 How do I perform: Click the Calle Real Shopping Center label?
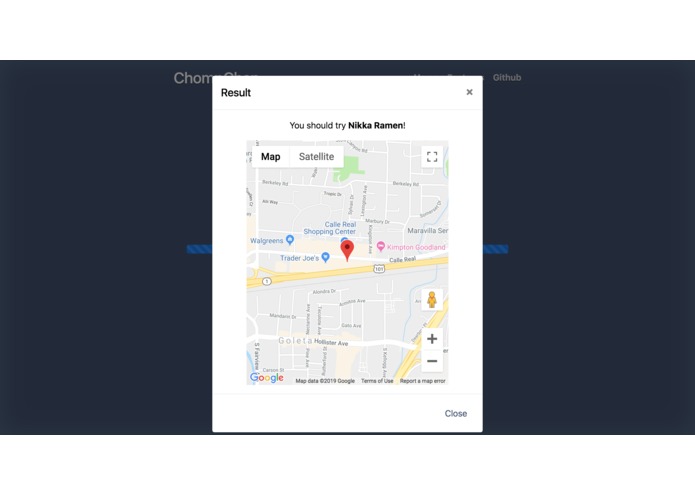click(x=330, y=228)
